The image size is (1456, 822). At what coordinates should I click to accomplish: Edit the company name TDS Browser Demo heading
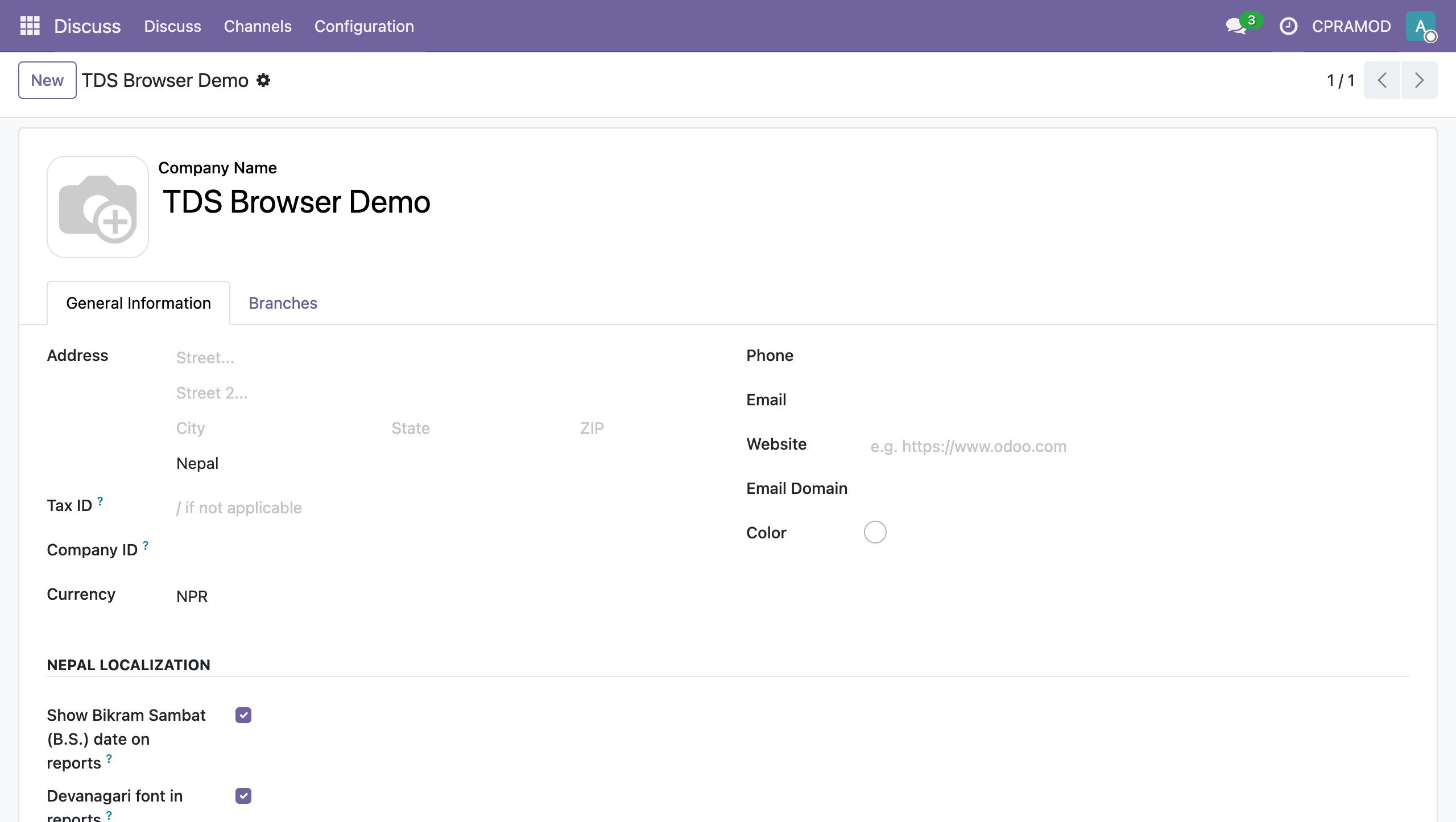(x=297, y=202)
